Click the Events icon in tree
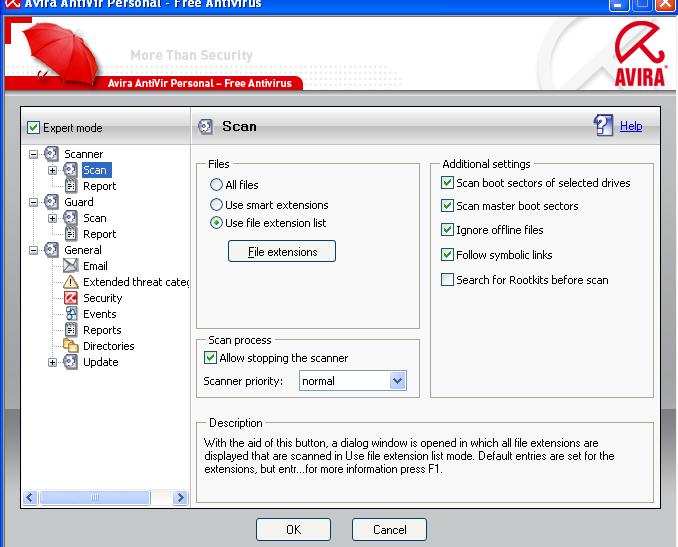This screenshot has width=678, height=547. pos(71,313)
